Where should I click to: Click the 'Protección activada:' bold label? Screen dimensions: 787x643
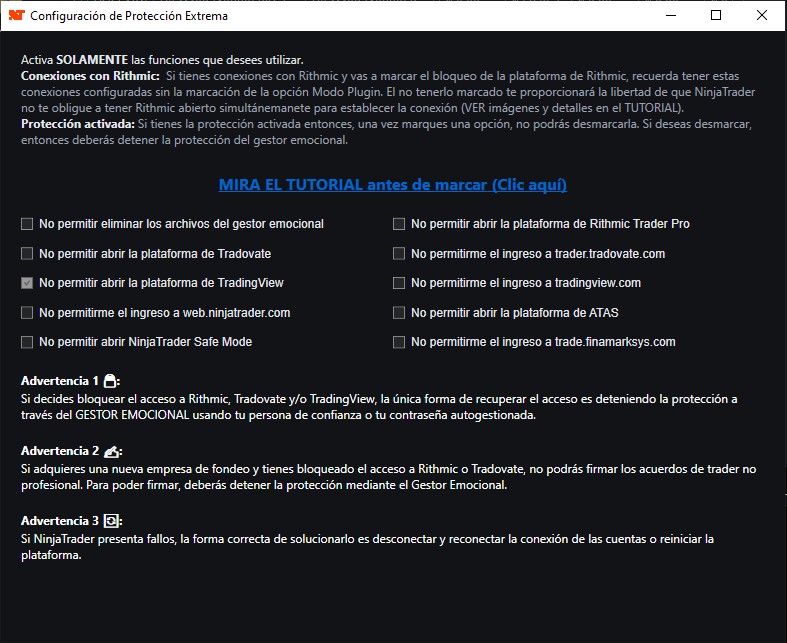(77, 123)
